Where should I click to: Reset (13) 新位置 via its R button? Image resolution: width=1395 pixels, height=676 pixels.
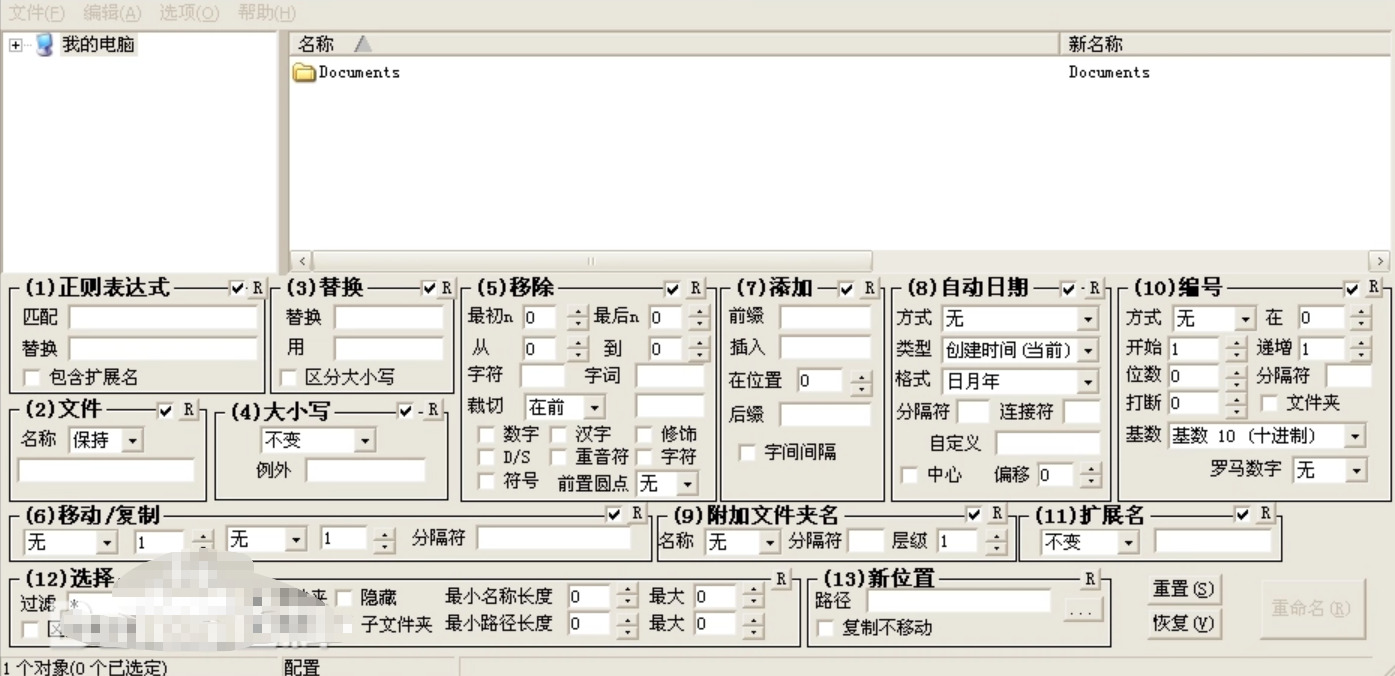point(1090,578)
